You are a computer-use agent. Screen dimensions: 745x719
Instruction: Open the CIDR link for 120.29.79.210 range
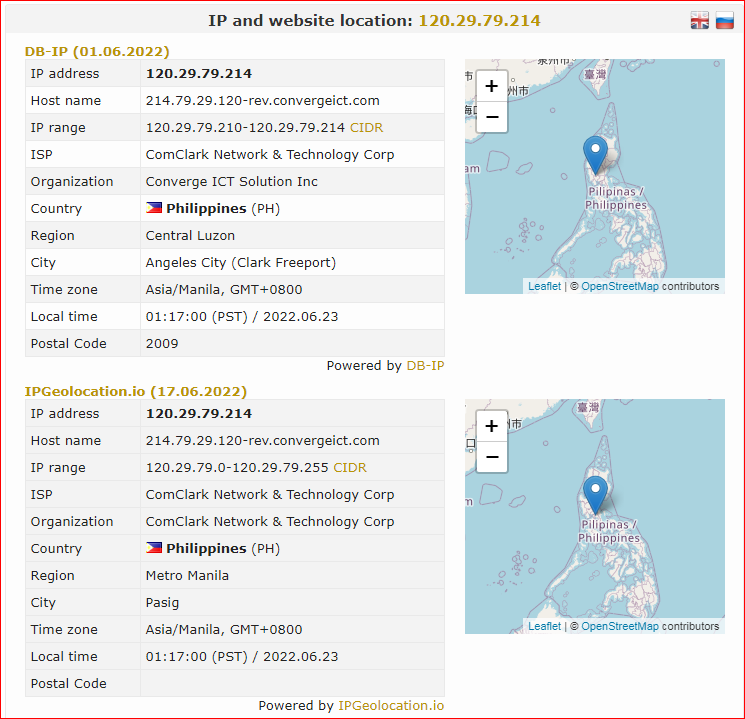pyautogui.click(x=366, y=128)
